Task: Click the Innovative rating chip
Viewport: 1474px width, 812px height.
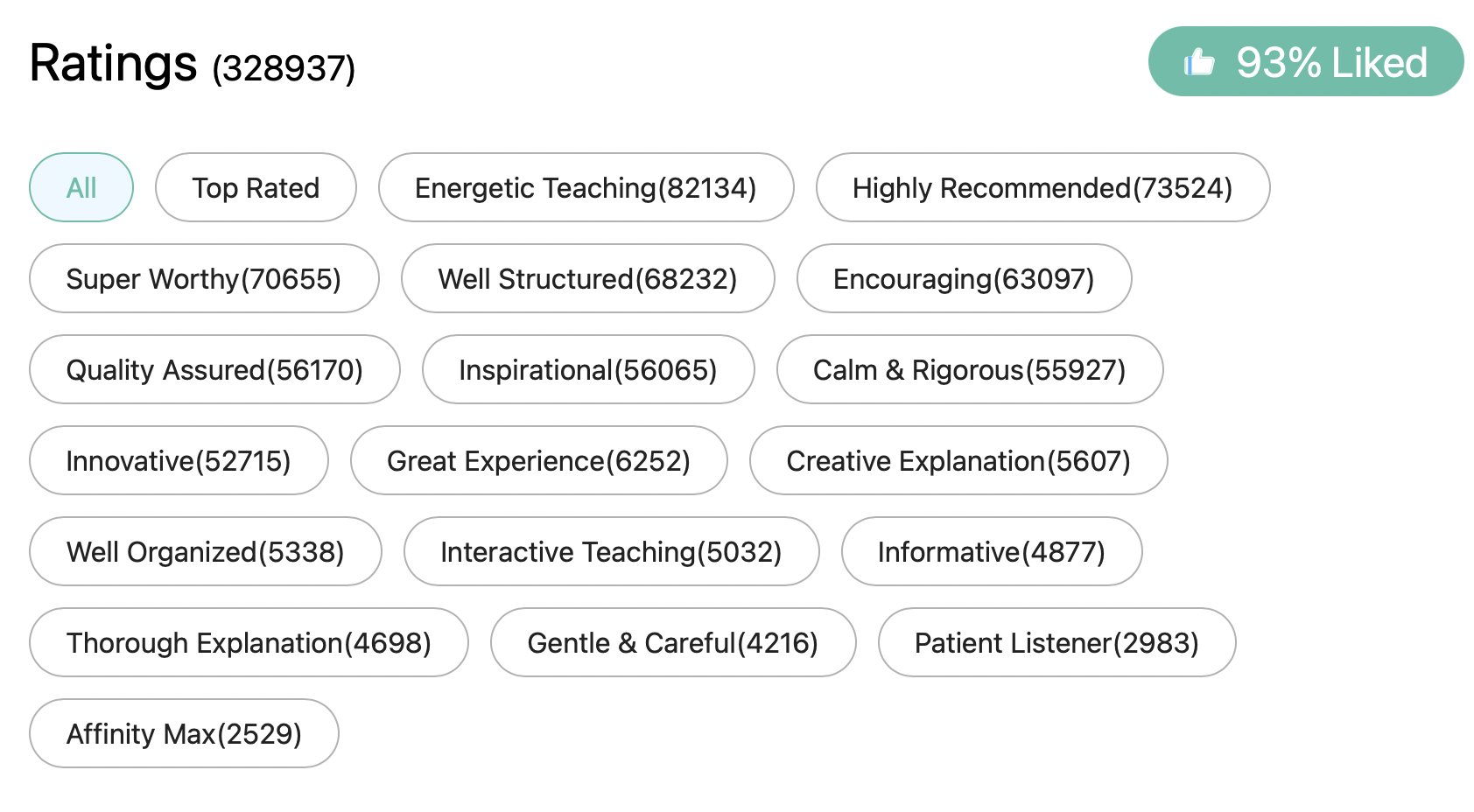Action: 178,460
